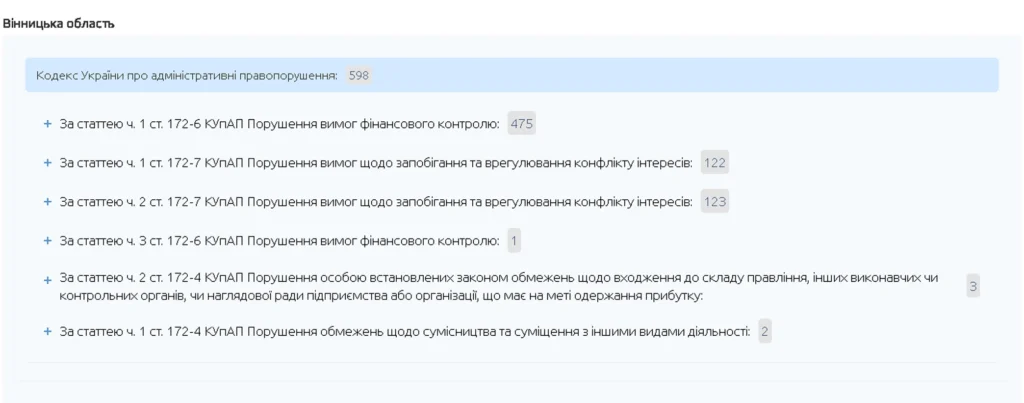Open ч. 1 ст. 172-6 фінансового контролю text

[x=280, y=124]
